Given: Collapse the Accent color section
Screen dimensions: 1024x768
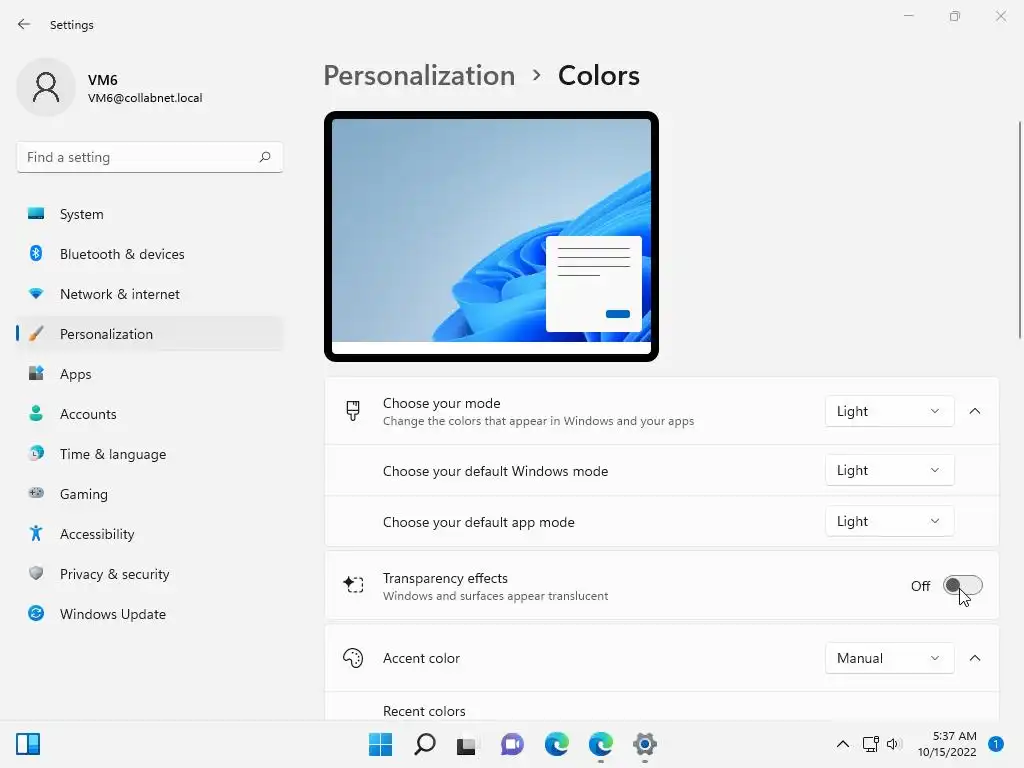Looking at the screenshot, I should coord(975,658).
